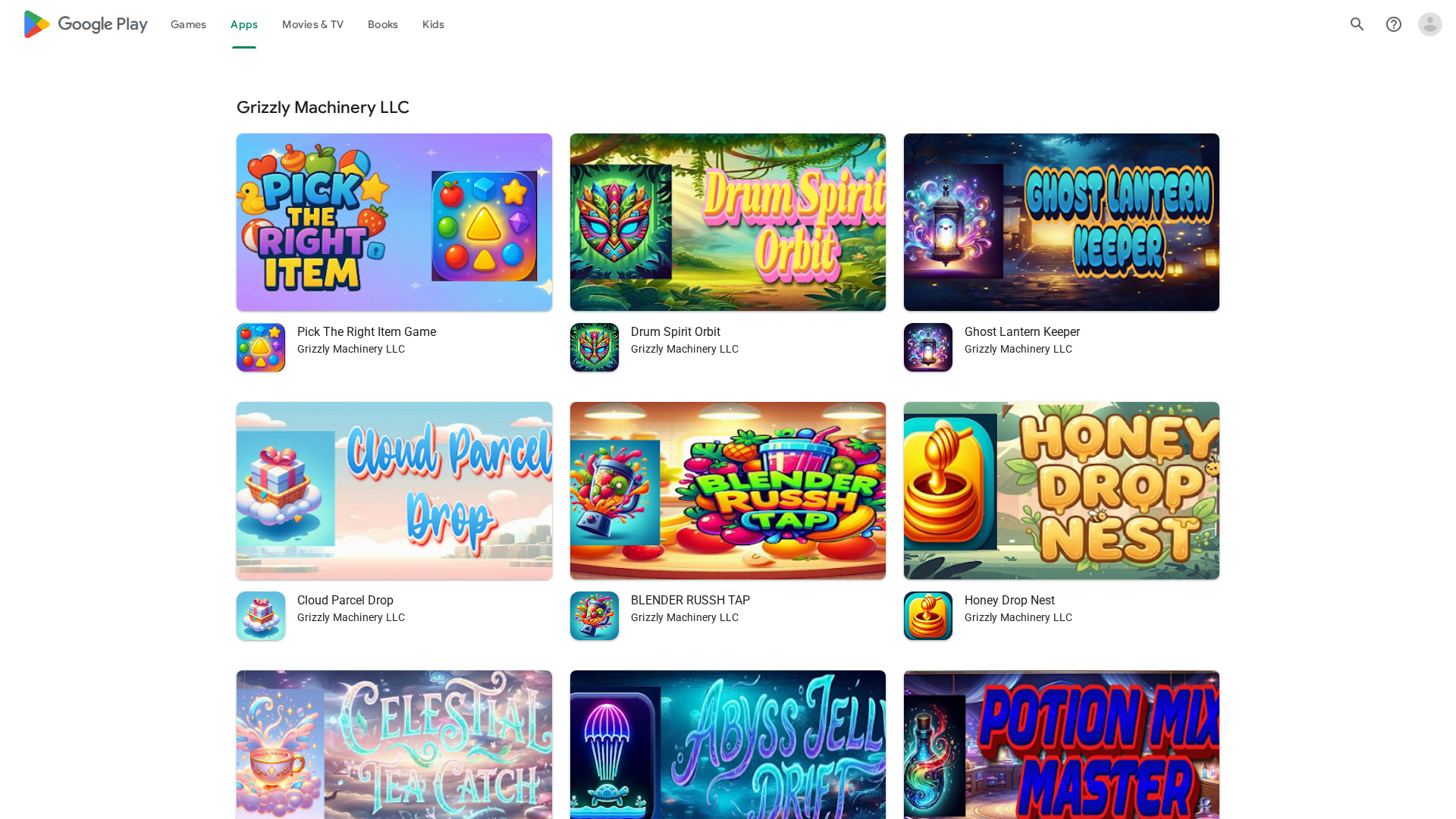Click developer name under Ghost Lantern Keeper
Screen dimensions: 1456x819
1018,349
